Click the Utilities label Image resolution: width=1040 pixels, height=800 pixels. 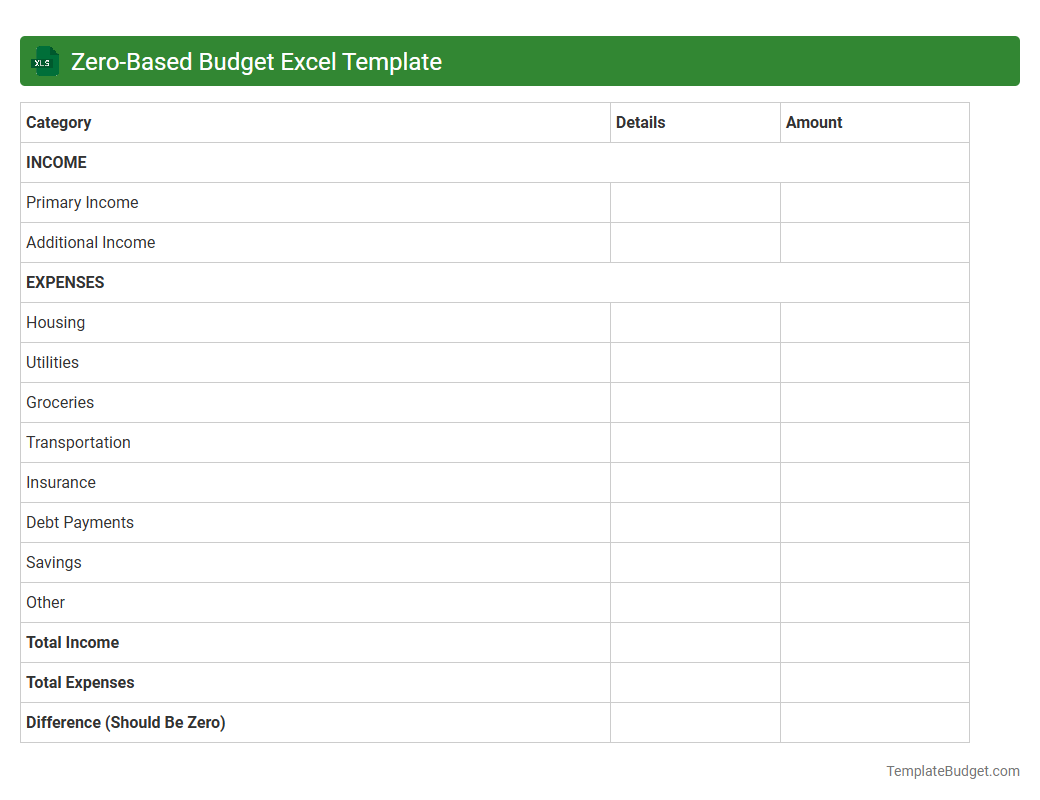(52, 362)
